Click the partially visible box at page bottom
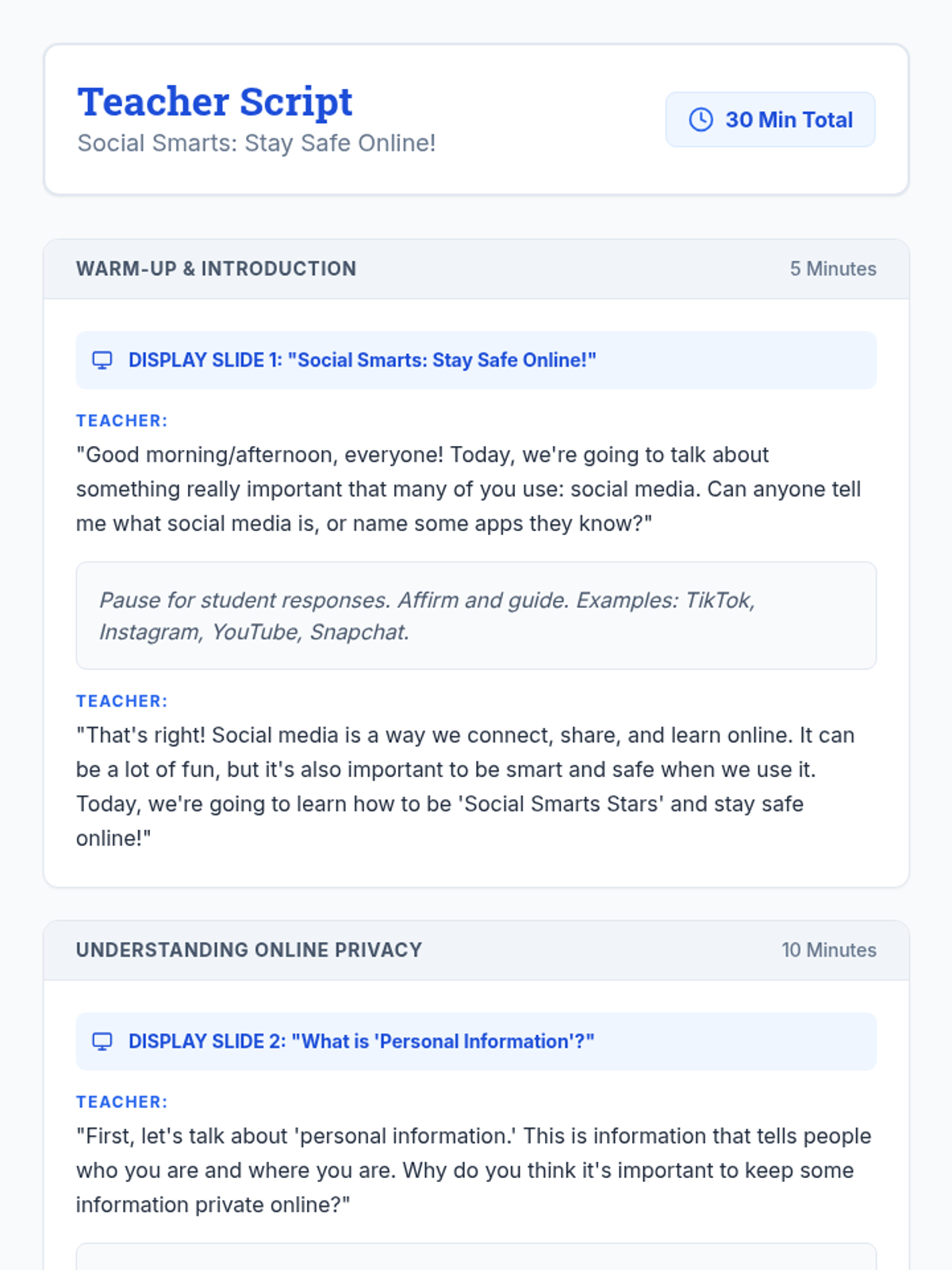Screen dimensions: 952x1270 (476, 1257)
